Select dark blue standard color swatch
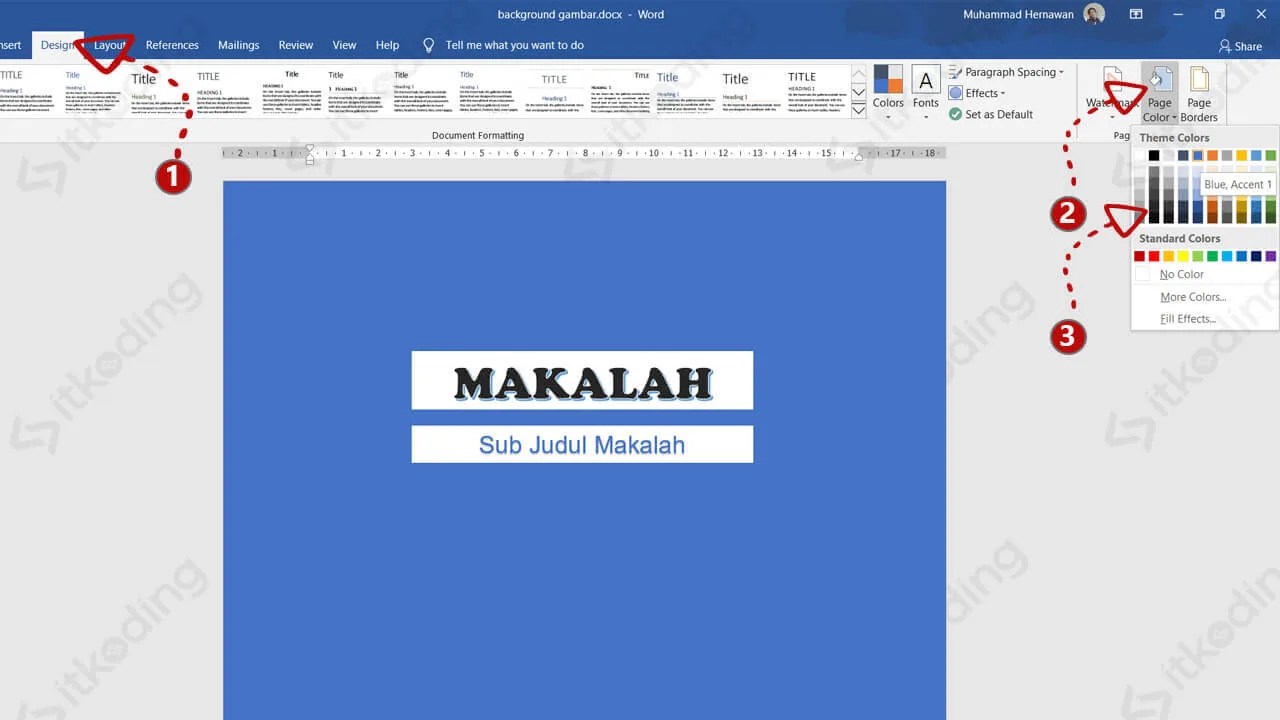The height and width of the screenshot is (720, 1280). (x=1256, y=256)
